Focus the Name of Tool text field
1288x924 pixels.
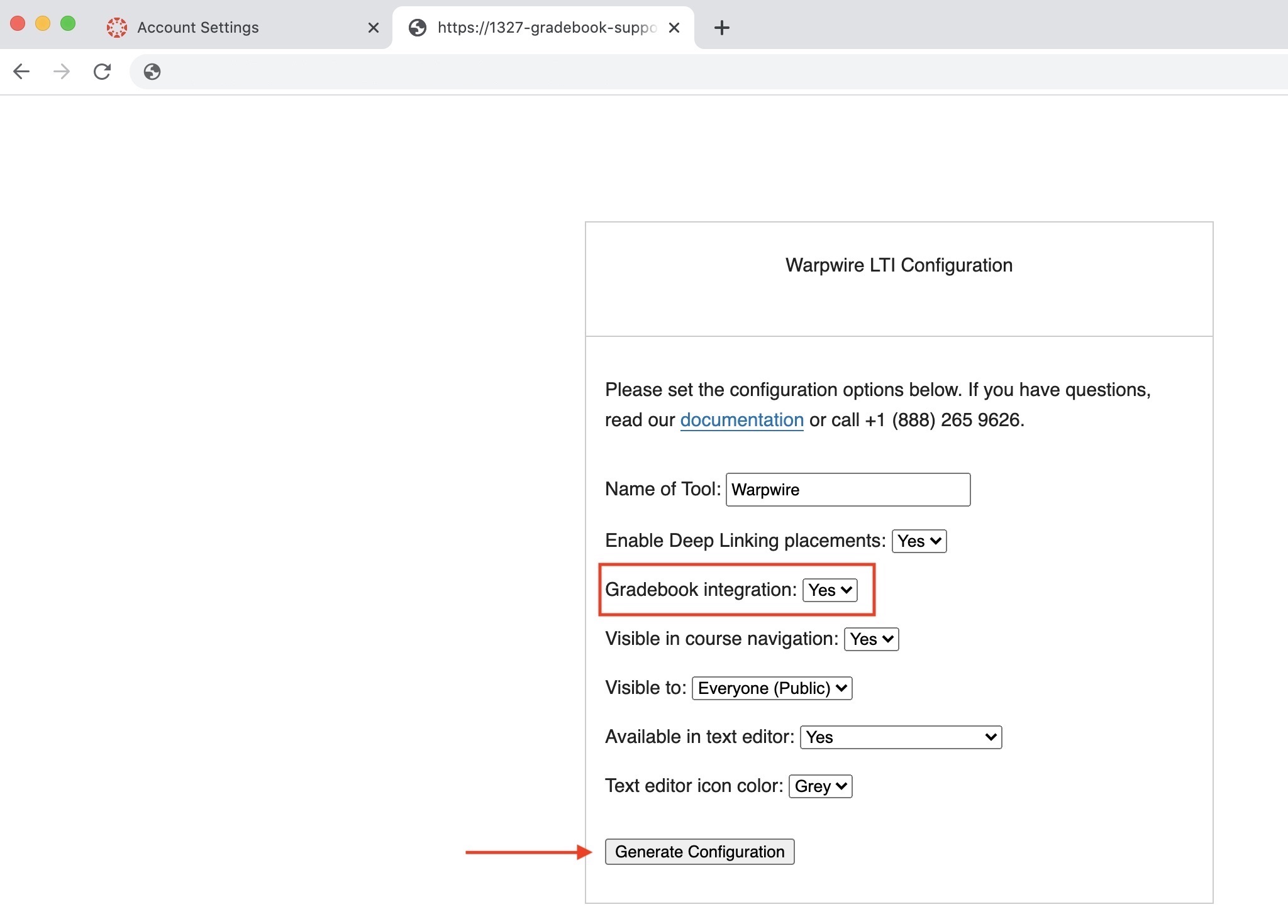847,490
